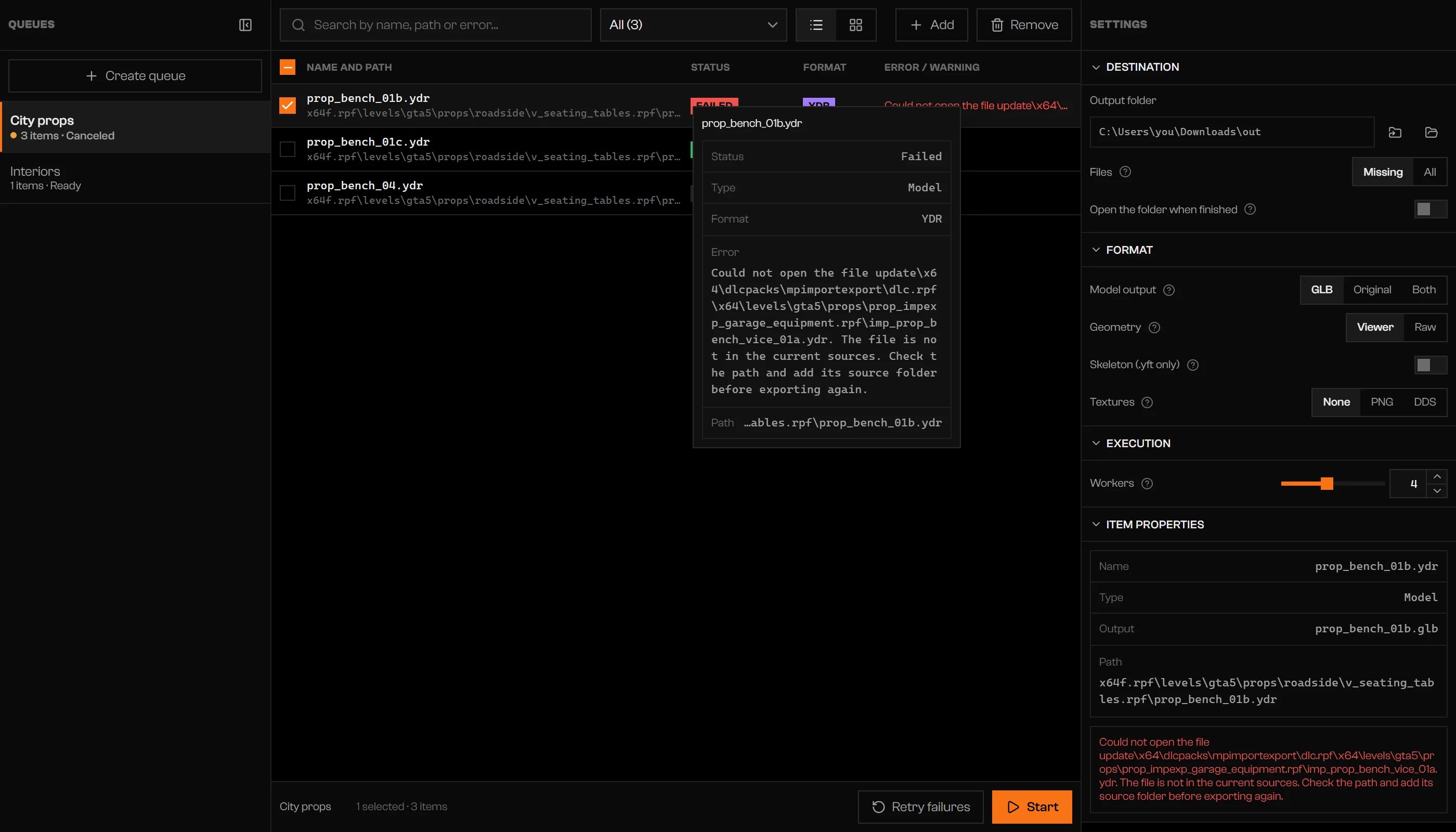Enable Skeleton (.yft only) toggle
This screenshot has width=1456, height=832.
[x=1431, y=365]
